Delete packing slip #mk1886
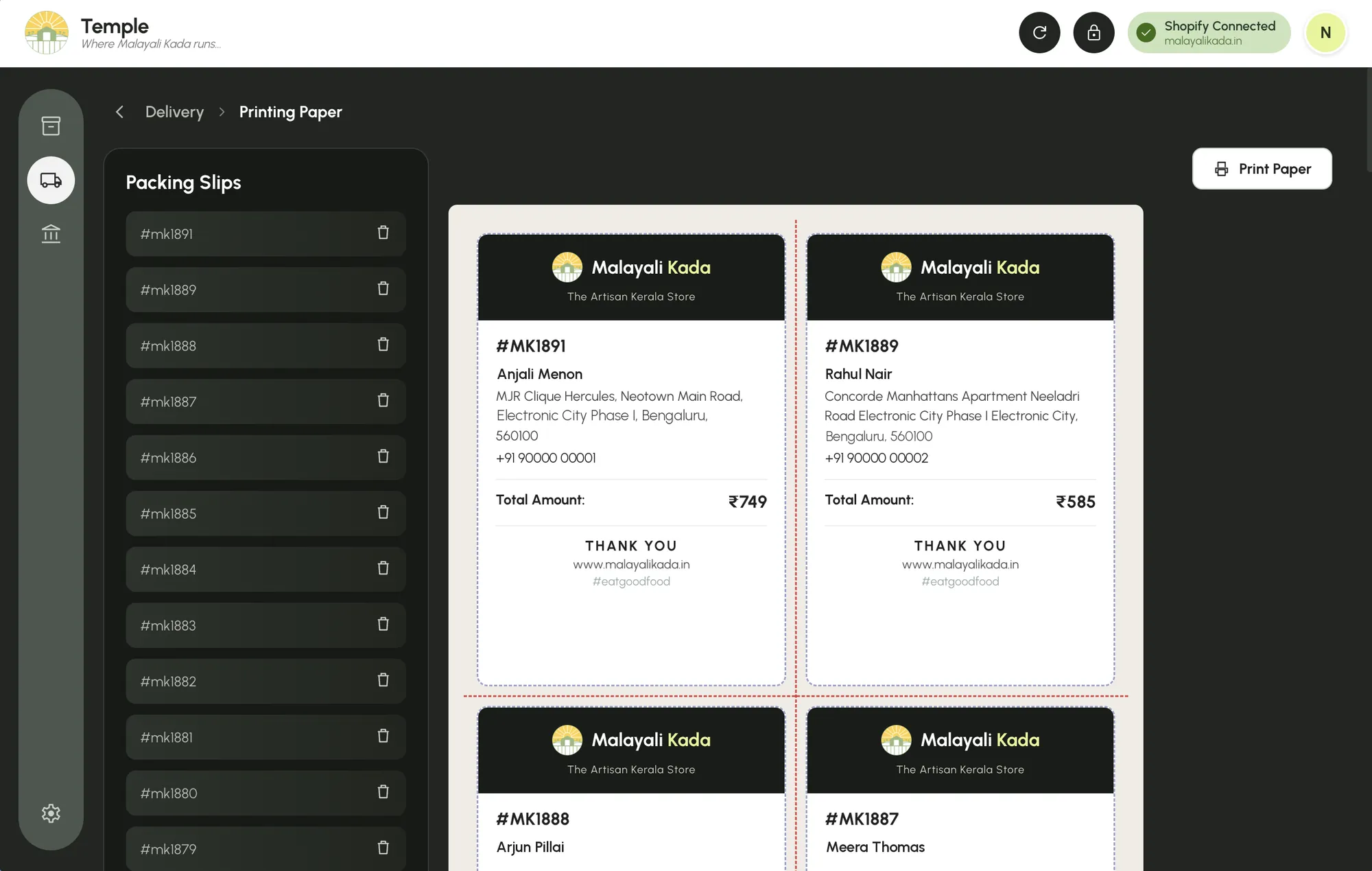Screen dimensions: 1372x871 (x=383, y=456)
